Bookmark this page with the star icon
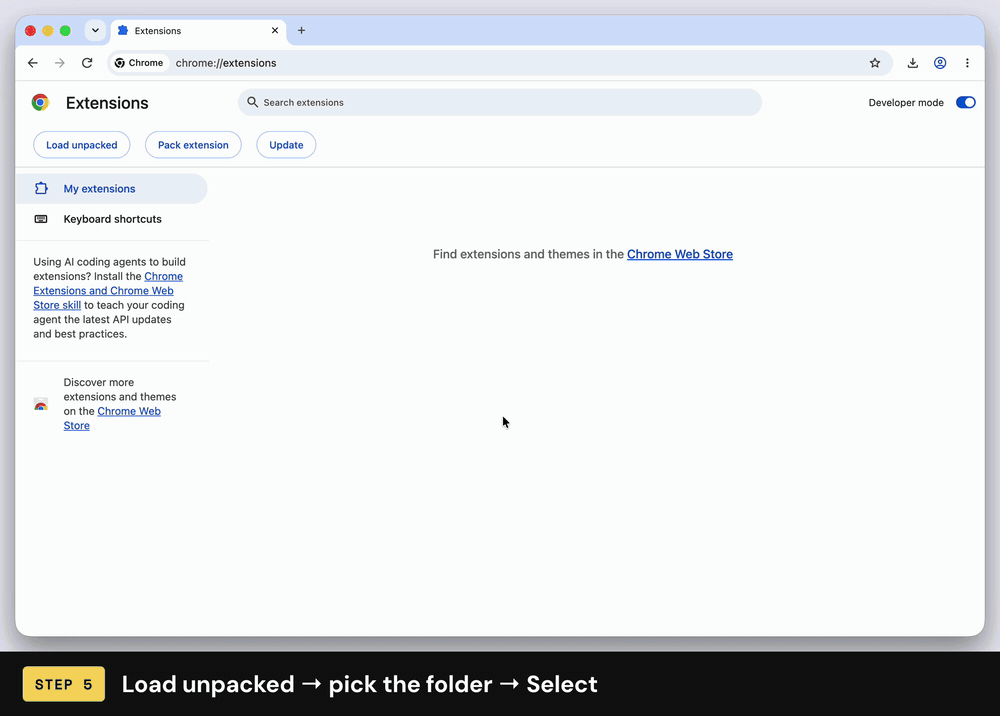 [x=874, y=63]
